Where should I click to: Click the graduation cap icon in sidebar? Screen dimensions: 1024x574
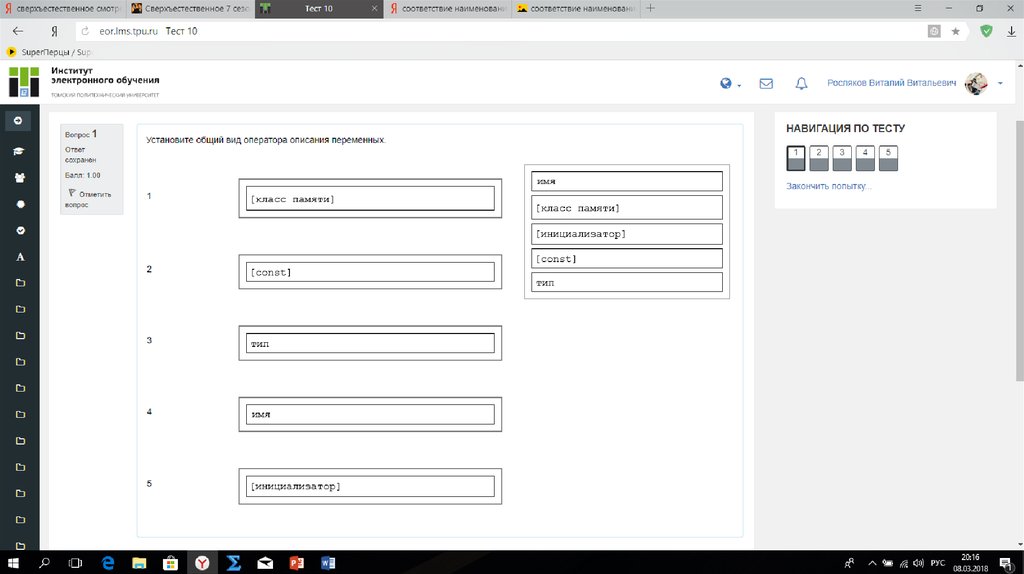19,151
